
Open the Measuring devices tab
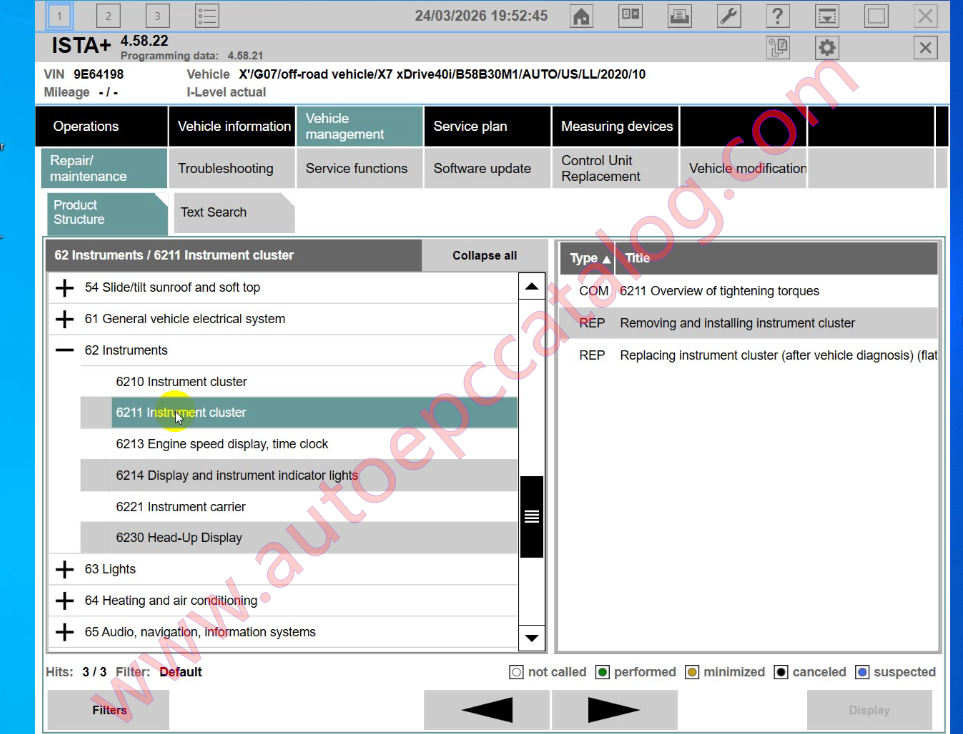coord(615,126)
